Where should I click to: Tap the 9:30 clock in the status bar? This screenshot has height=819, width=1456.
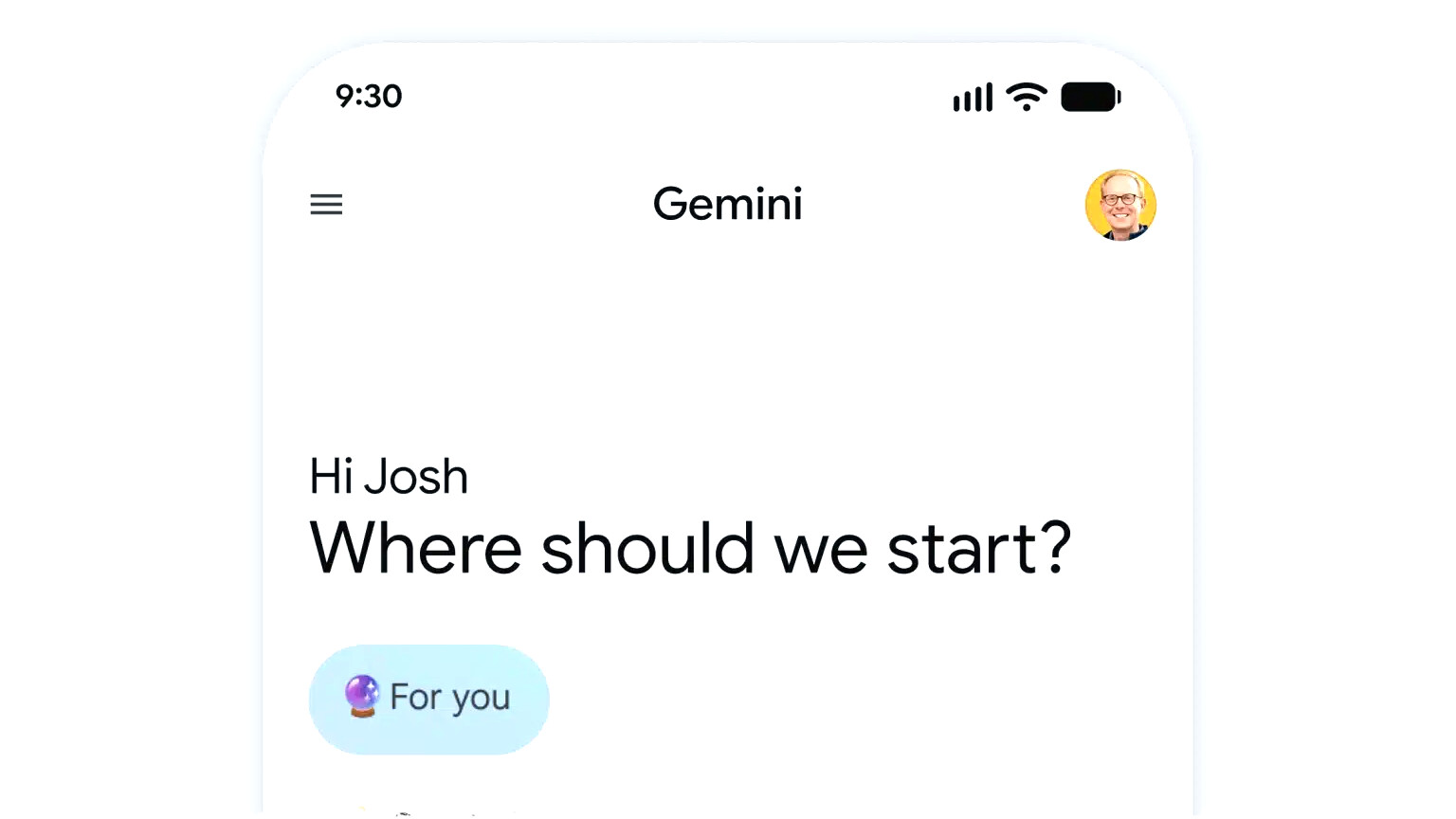click(x=369, y=96)
